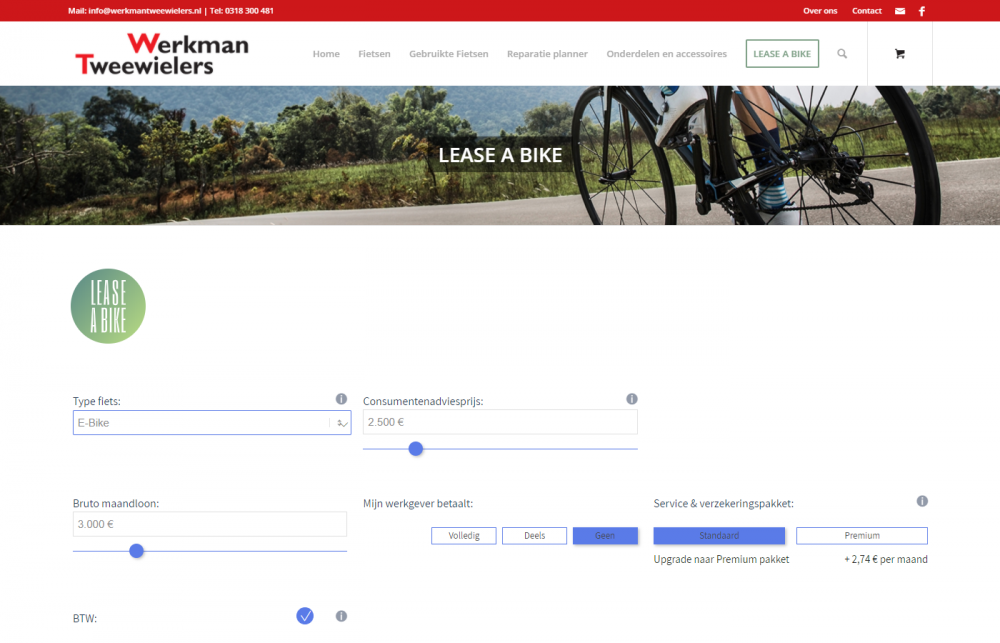Image resolution: width=1000 pixels, height=643 pixels.
Task: Click the LEASE A BIKE nav button
Action: (x=782, y=54)
